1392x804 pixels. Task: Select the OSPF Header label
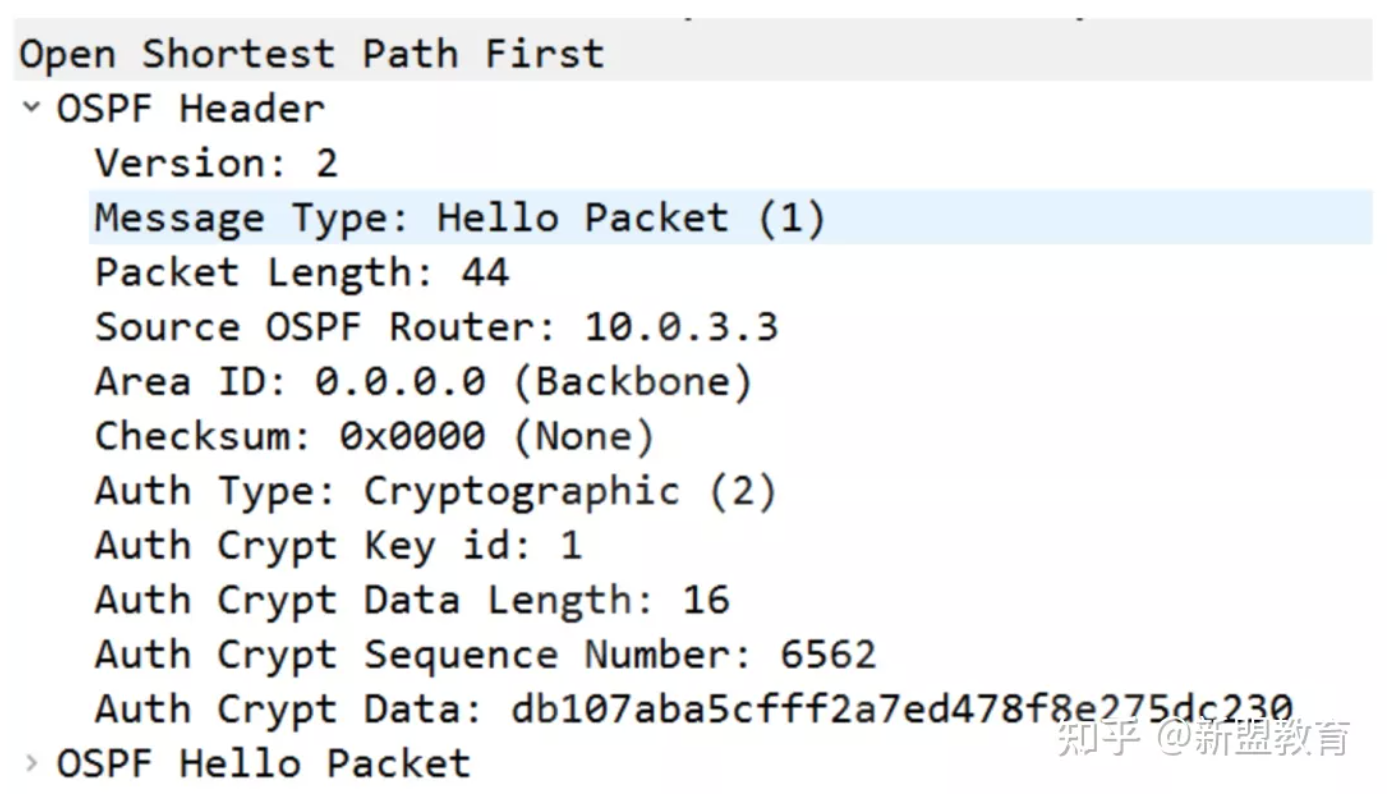click(190, 108)
